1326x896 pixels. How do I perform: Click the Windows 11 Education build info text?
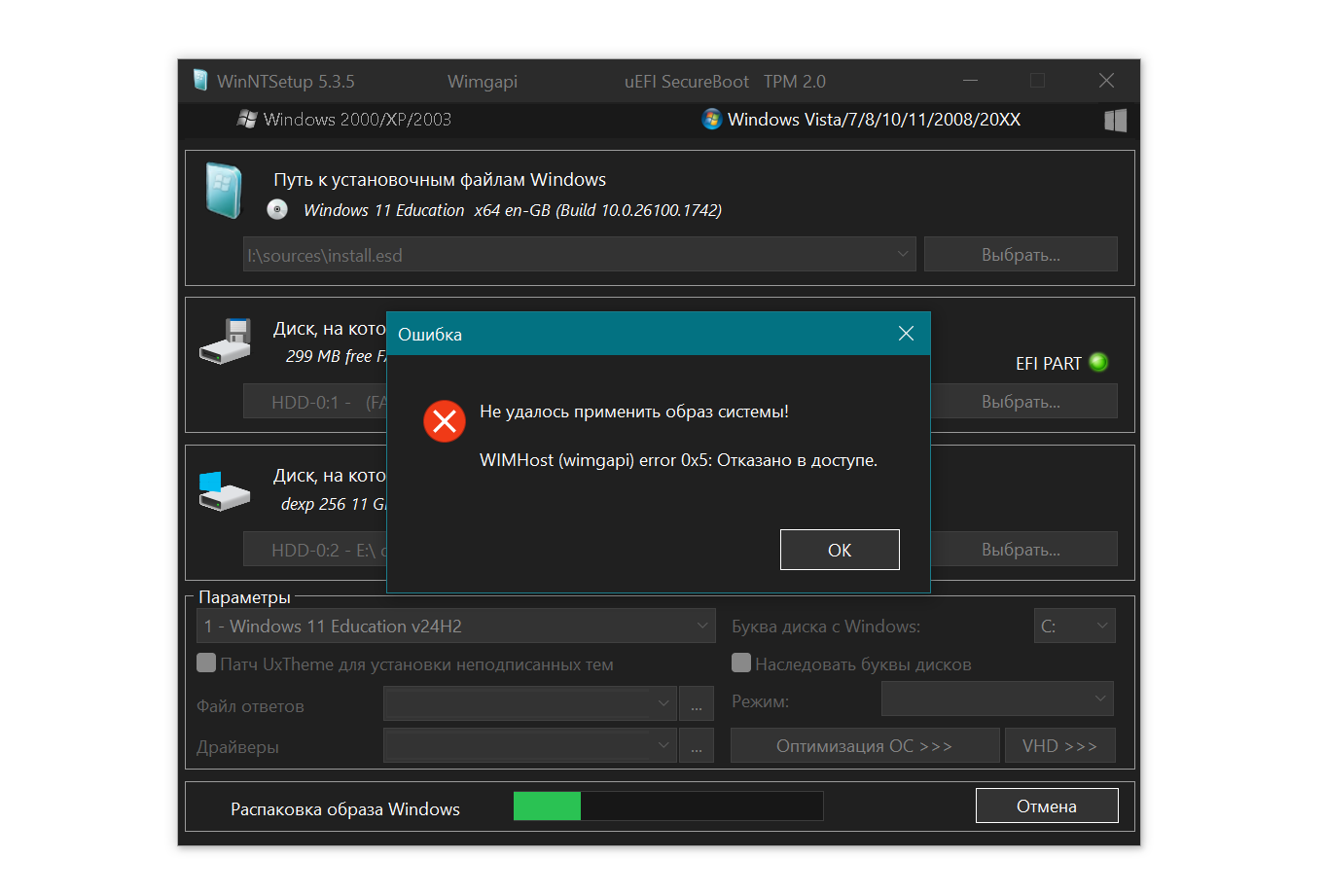click(x=513, y=210)
